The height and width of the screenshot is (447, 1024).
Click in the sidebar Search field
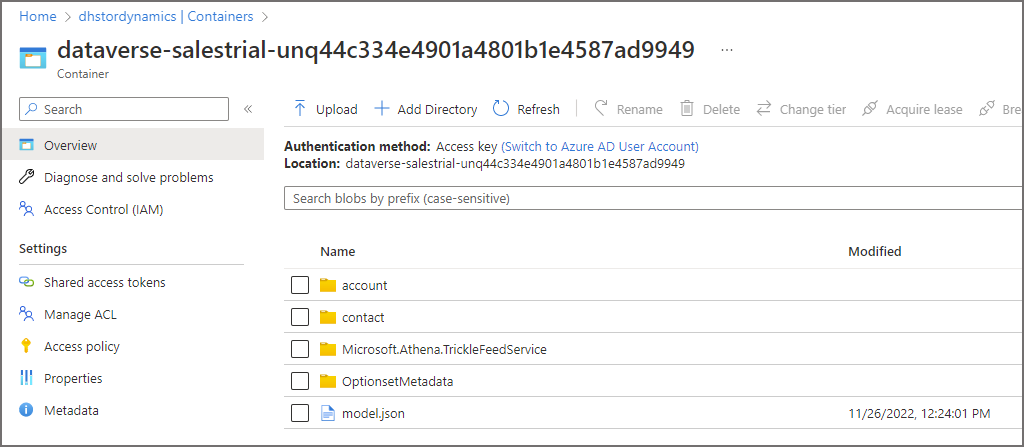pyautogui.click(x=124, y=109)
